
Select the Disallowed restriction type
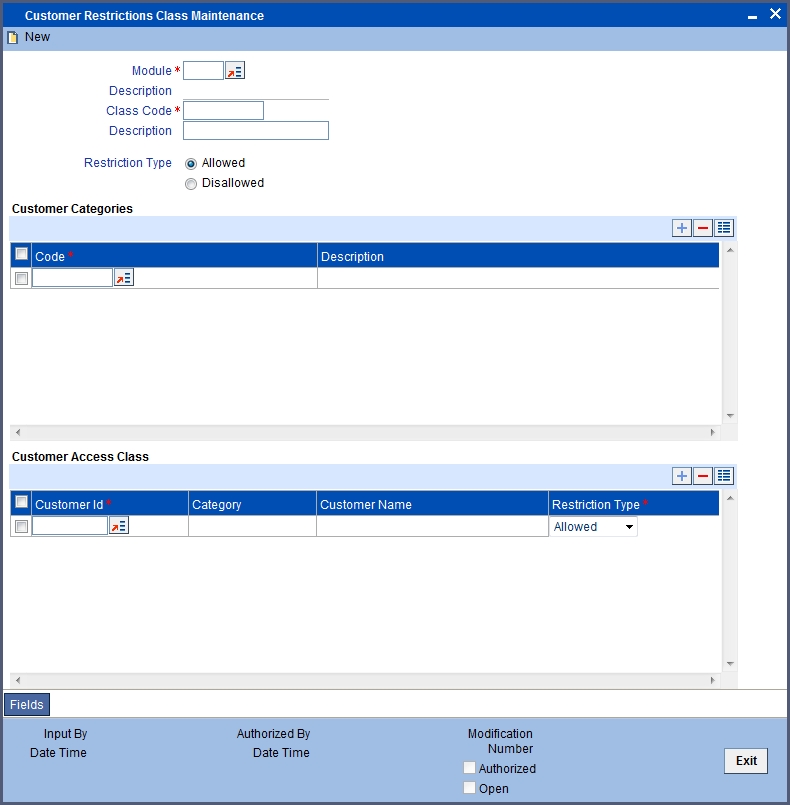(191, 184)
